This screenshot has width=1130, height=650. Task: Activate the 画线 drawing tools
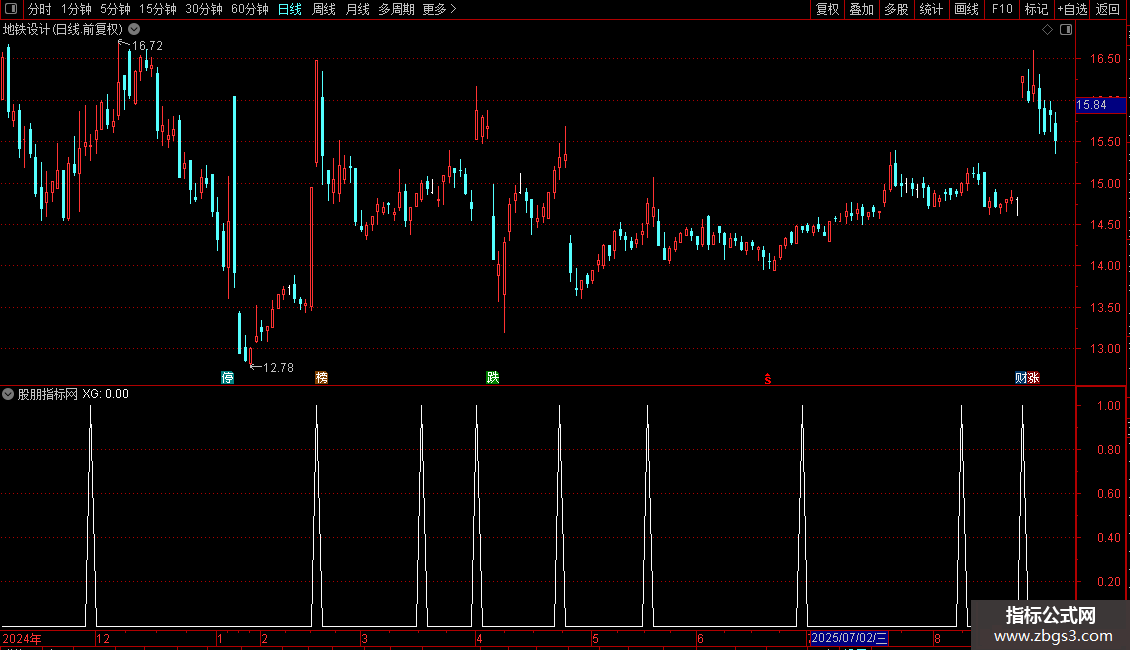pos(966,9)
